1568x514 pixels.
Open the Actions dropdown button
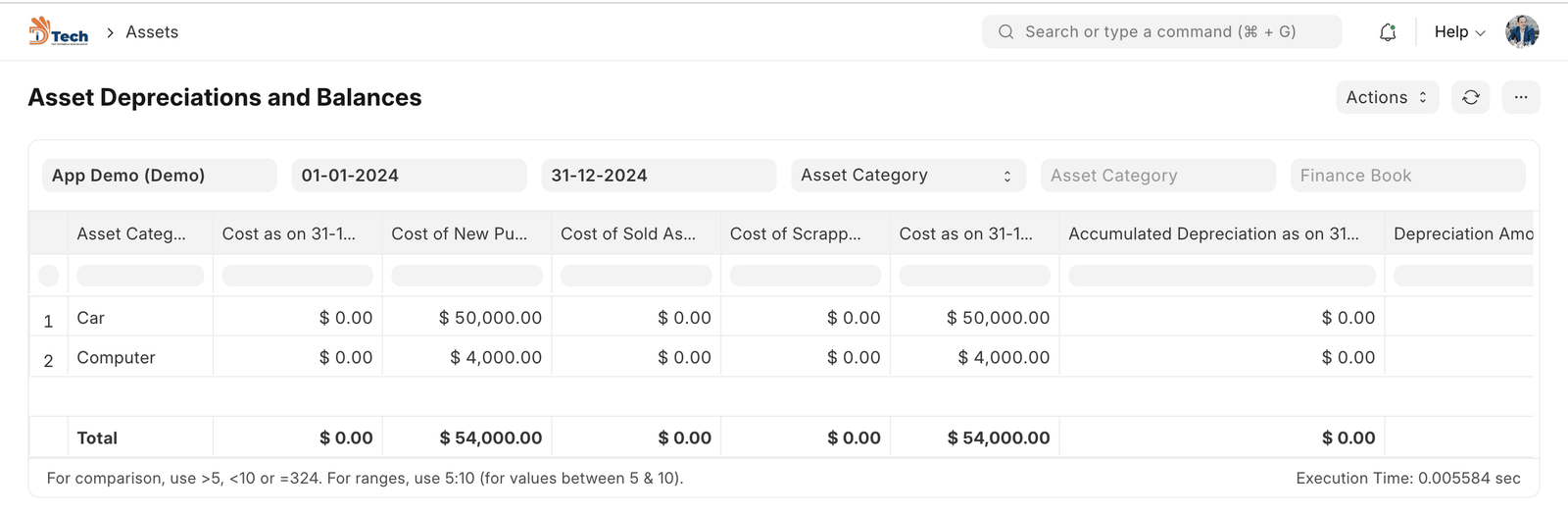[1386, 97]
